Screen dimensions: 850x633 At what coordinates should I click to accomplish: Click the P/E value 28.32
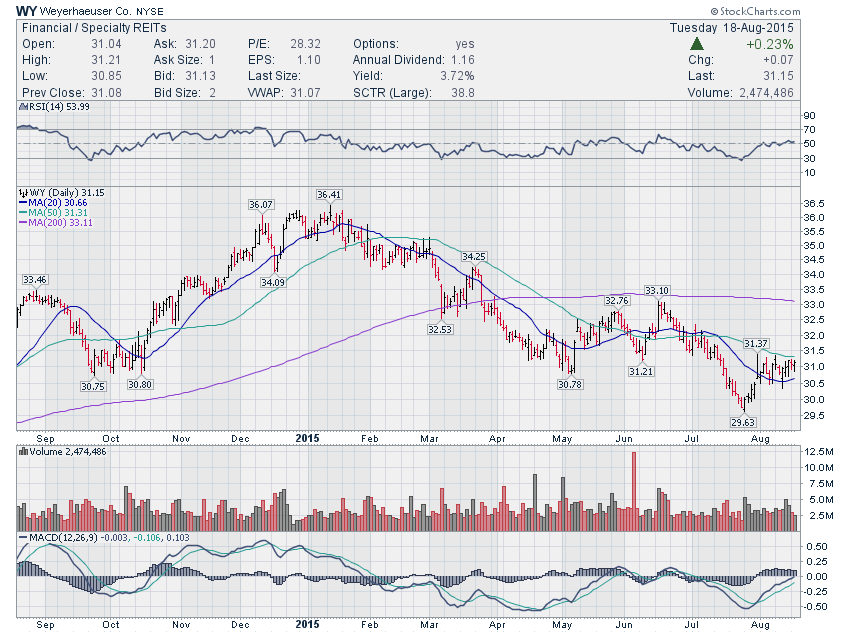pyautogui.click(x=305, y=44)
